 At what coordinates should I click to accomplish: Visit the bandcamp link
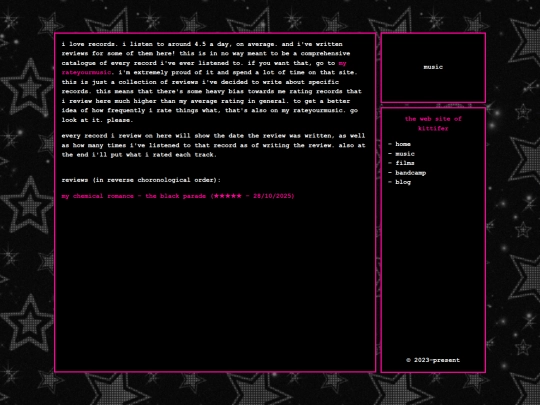(x=411, y=173)
